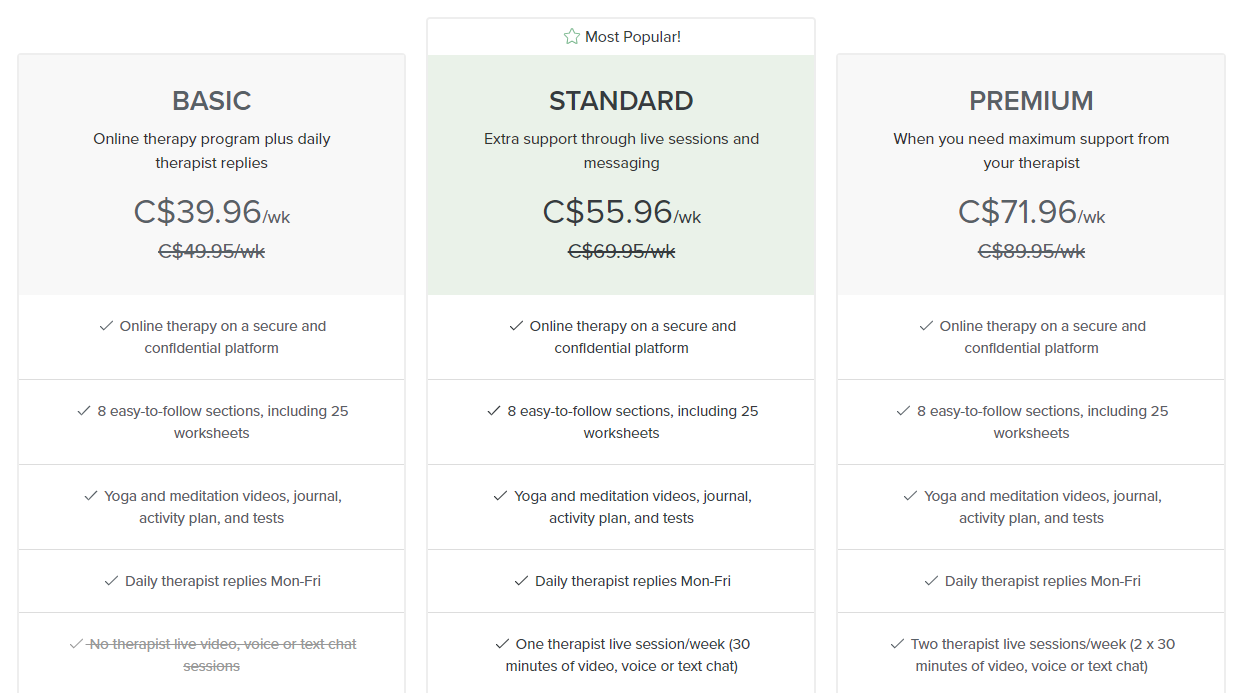Click checkmark beside Standard 8 easy-to-follow sections
Viewport: 1243px width, 693px height.
[494, 411]
